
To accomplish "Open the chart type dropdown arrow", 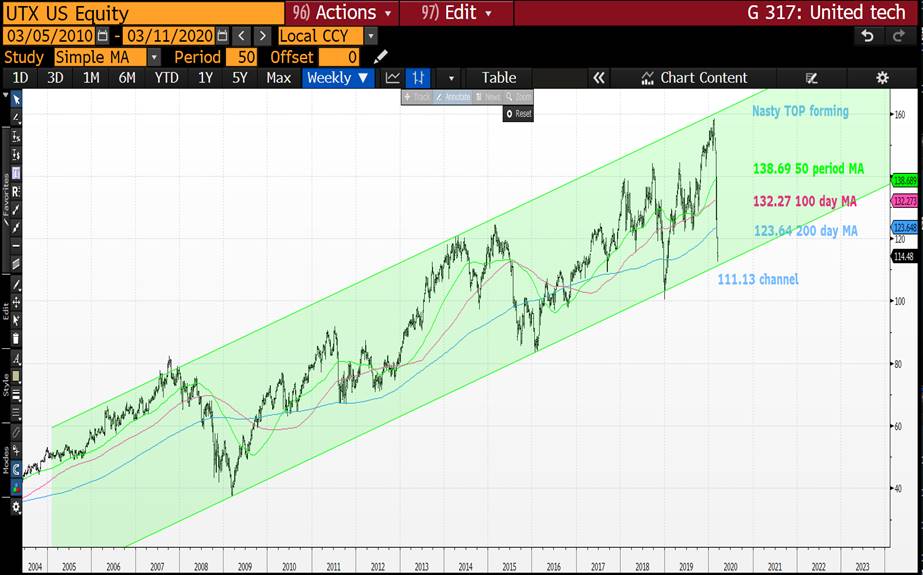I will 451,78.
